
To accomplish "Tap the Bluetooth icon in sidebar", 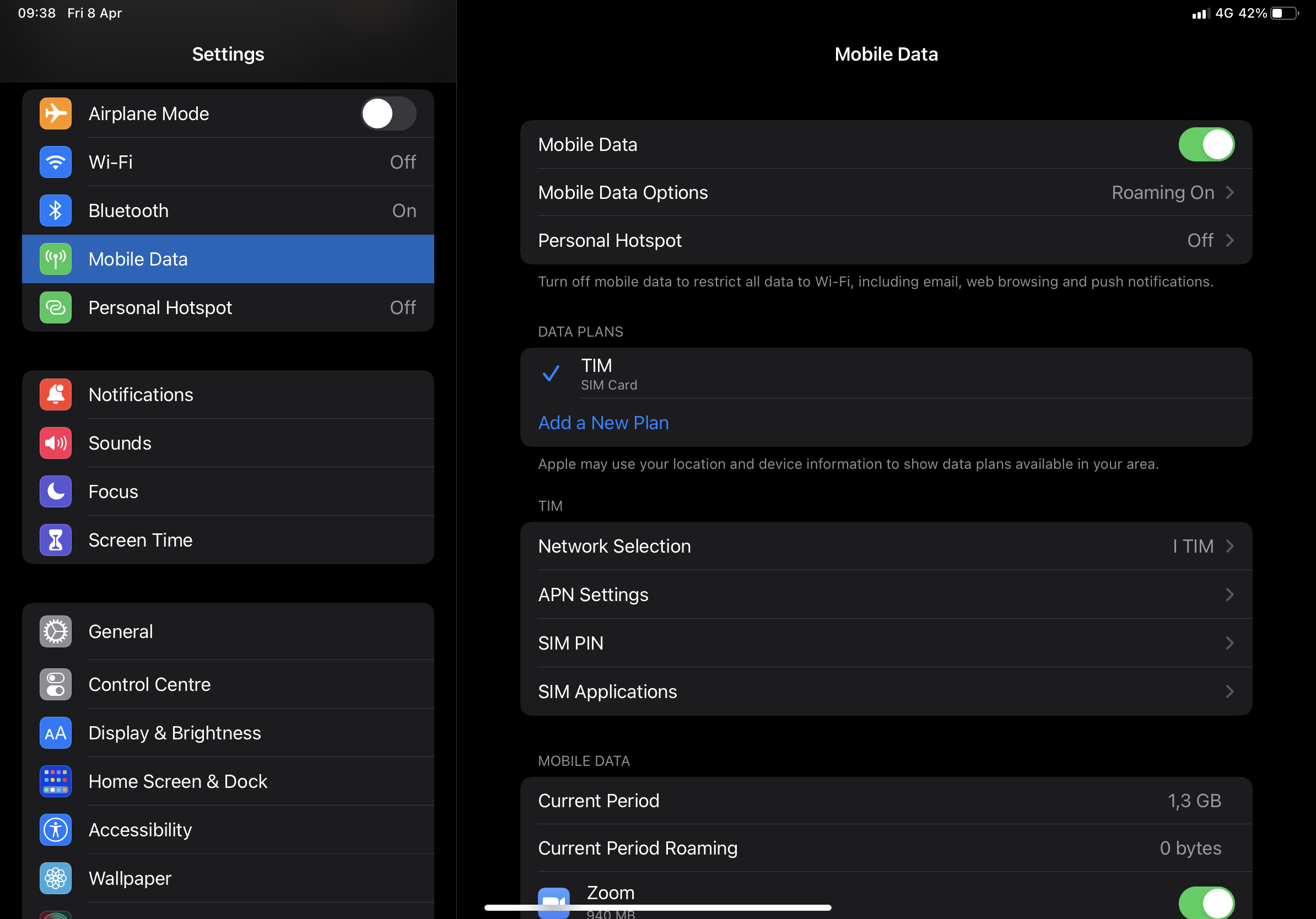I will (56, 211).
